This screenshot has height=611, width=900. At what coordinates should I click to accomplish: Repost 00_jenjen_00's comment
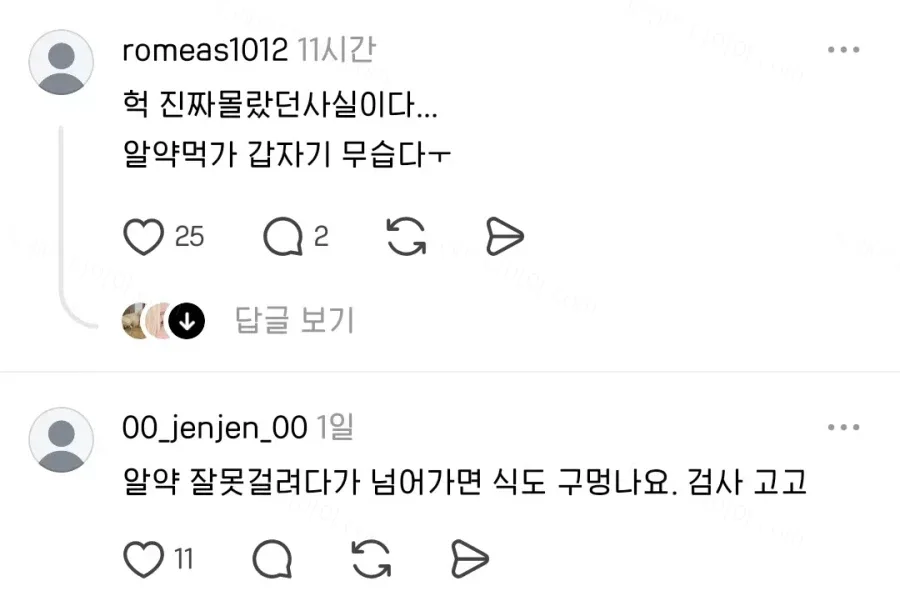(371, 559)
